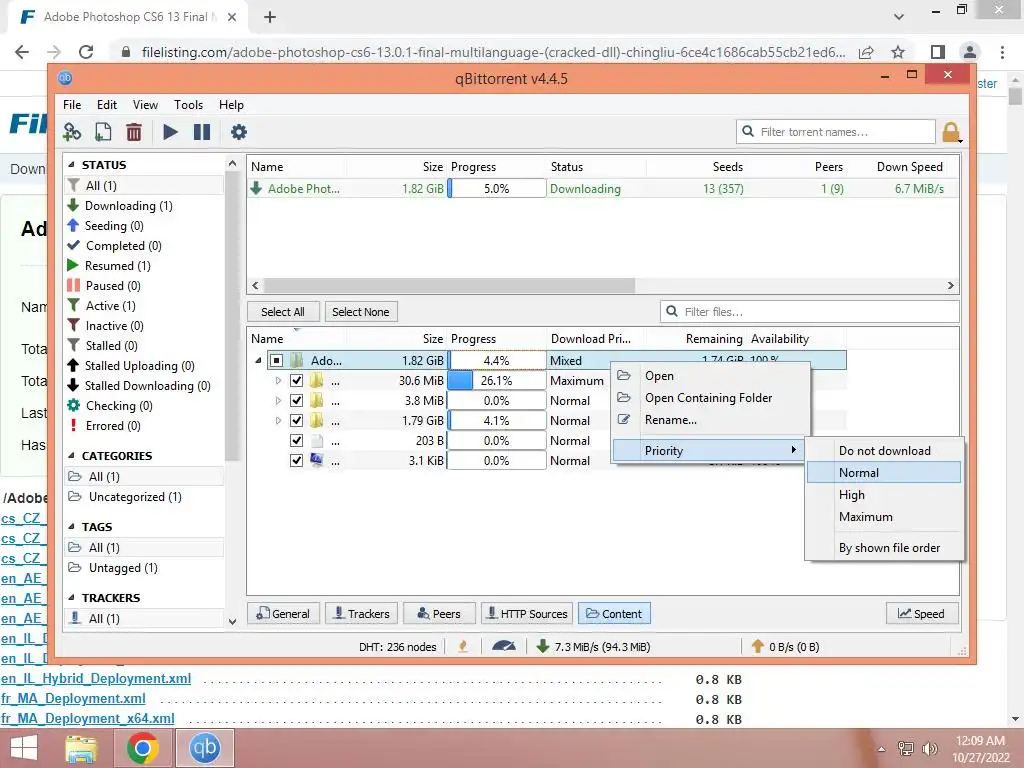
Task: Expand the 3.8 MiB folder
Action: click(278, 400)
